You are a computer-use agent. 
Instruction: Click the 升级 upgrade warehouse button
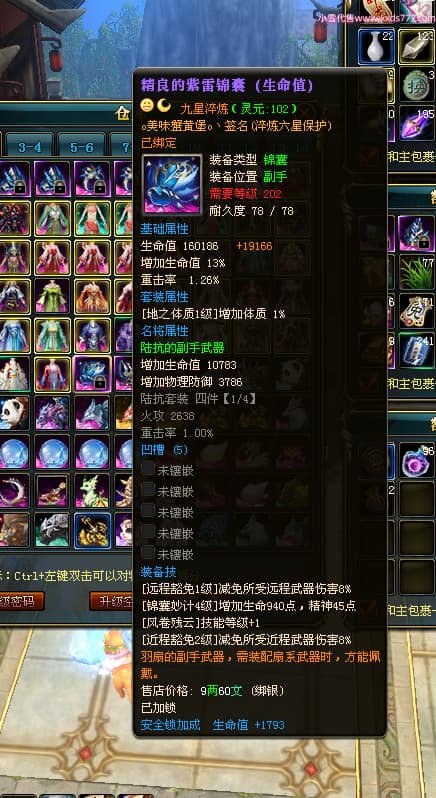tap(111, 602)
